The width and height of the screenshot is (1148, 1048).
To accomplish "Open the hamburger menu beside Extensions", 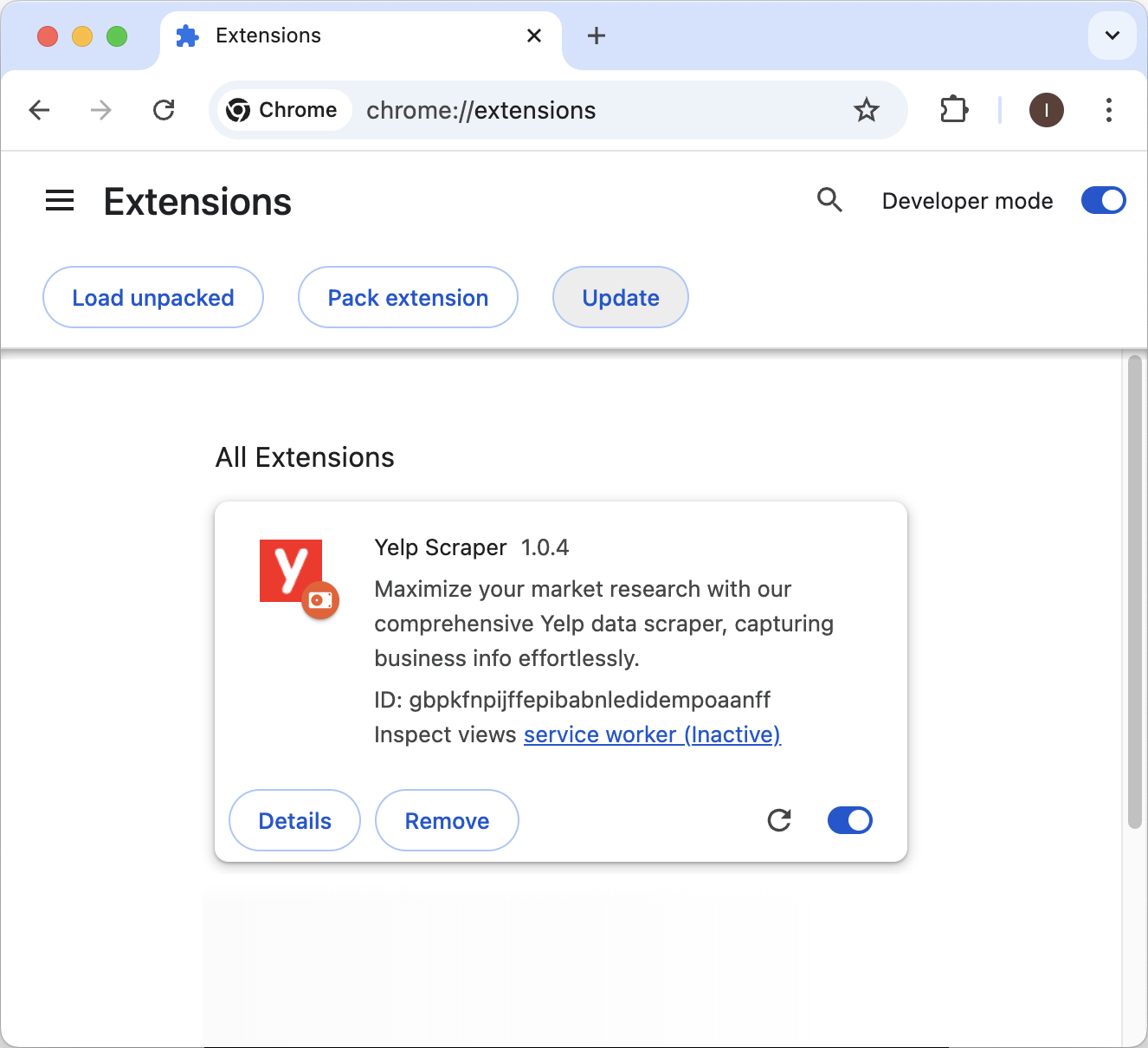I will point(60,201).
